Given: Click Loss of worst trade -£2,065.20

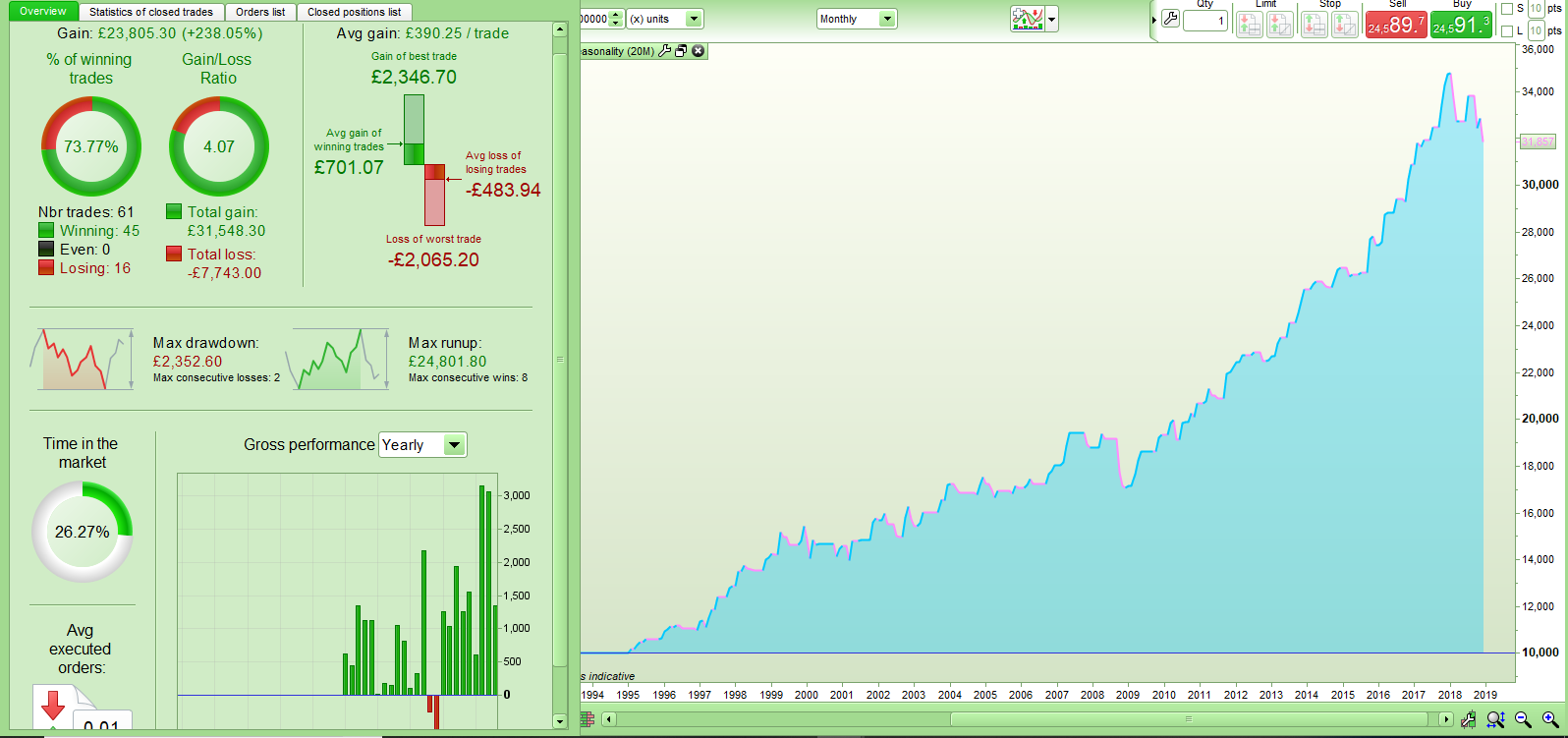Looking at the screenshot, I should [433, 259].
